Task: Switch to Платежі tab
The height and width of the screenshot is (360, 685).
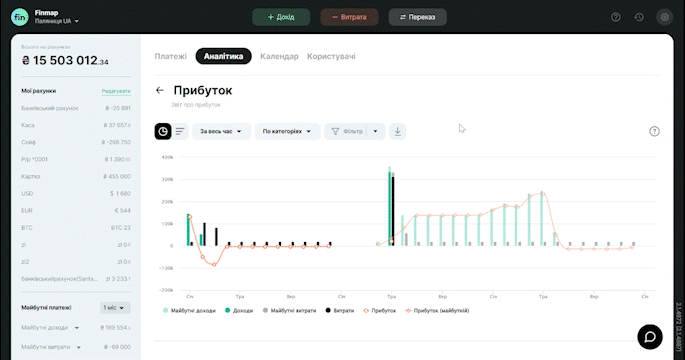Action: click(170, 56)
